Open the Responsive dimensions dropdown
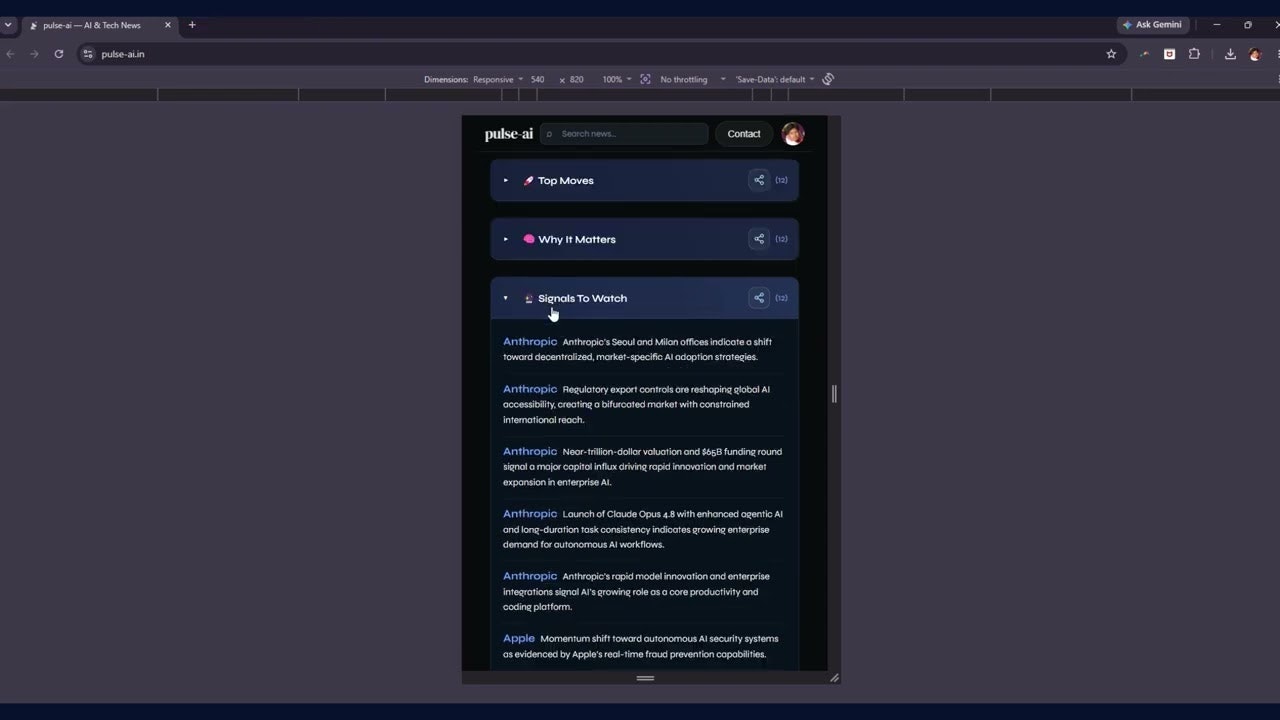This screenshot has width=1280, height=720. 498,79
